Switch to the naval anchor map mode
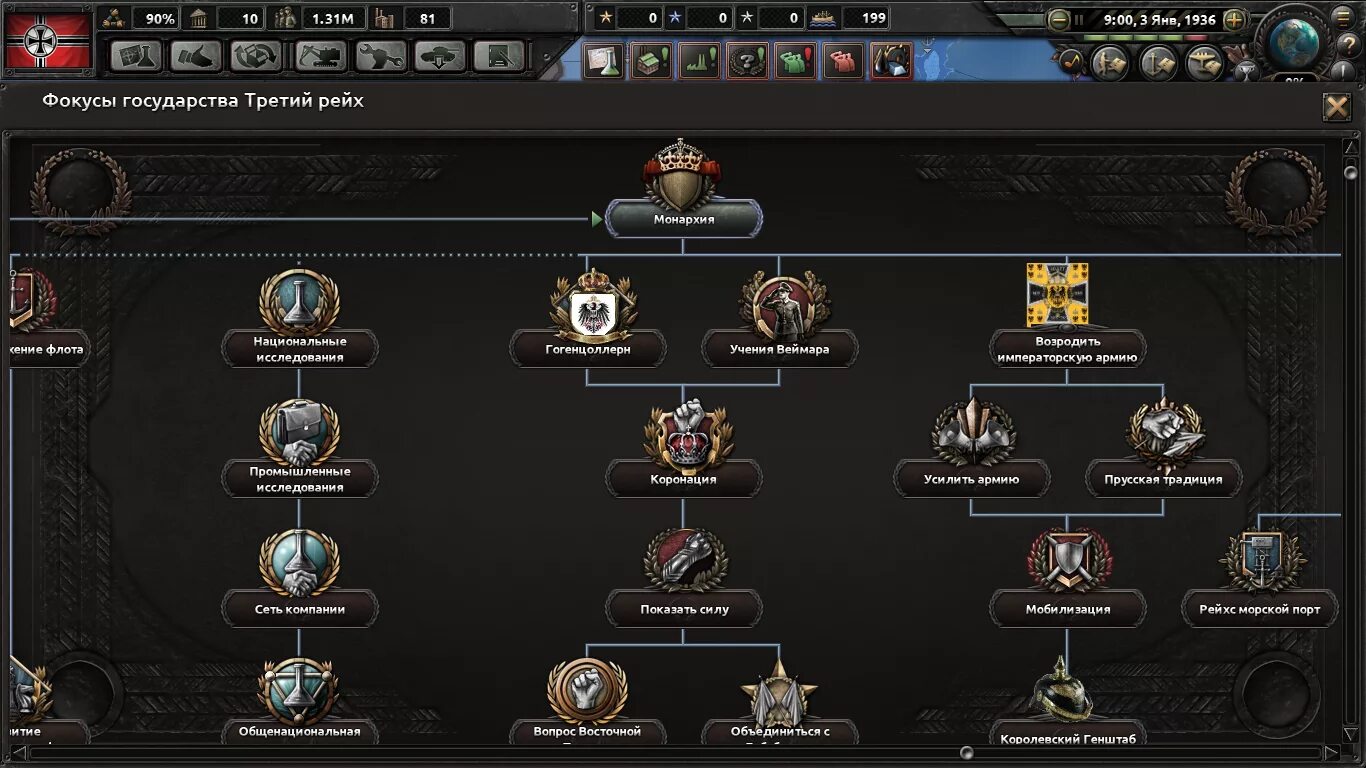Viewport: 1366px width, 768px height. (1158, 63)
